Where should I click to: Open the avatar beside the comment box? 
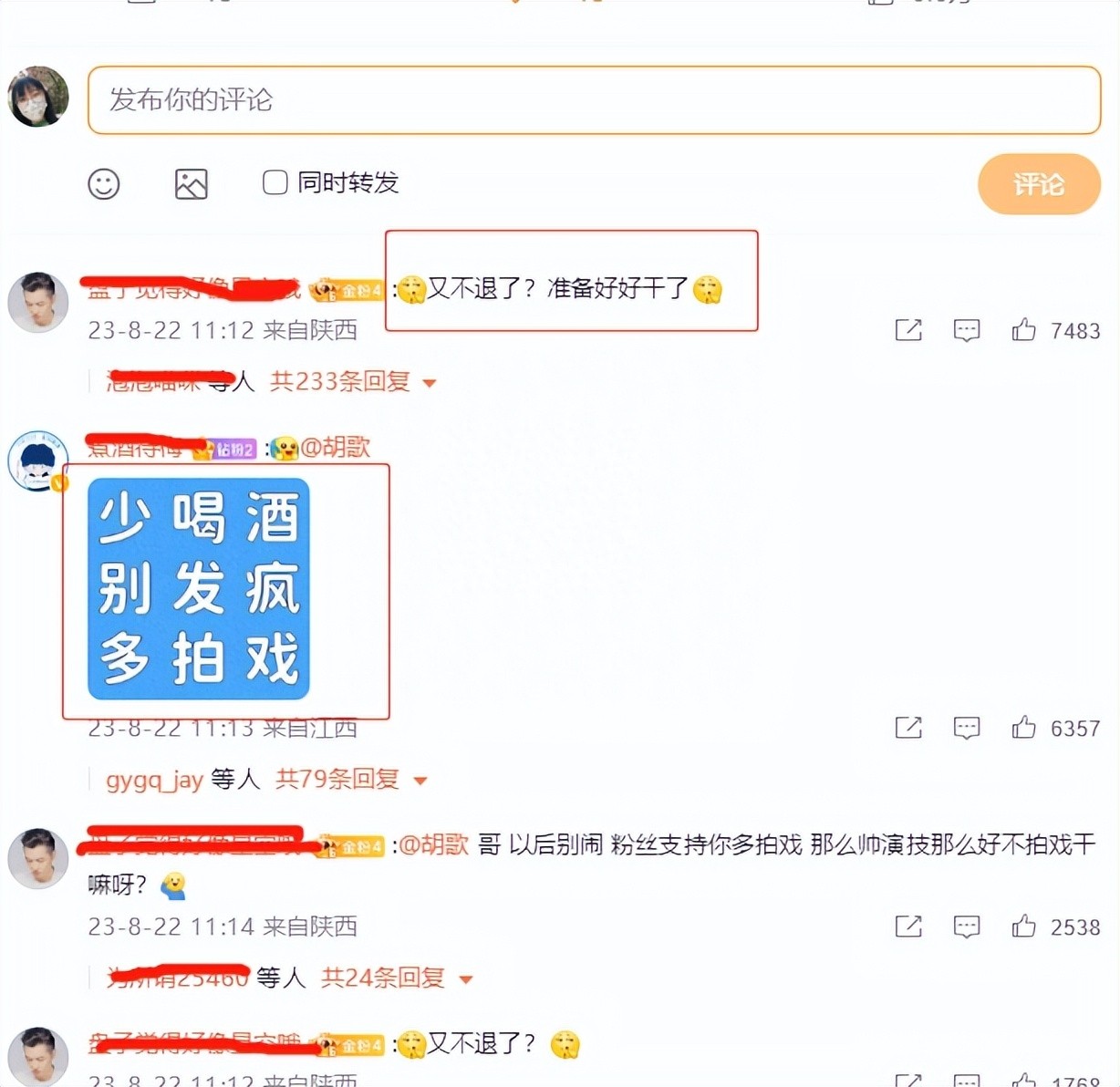point(38,97)
